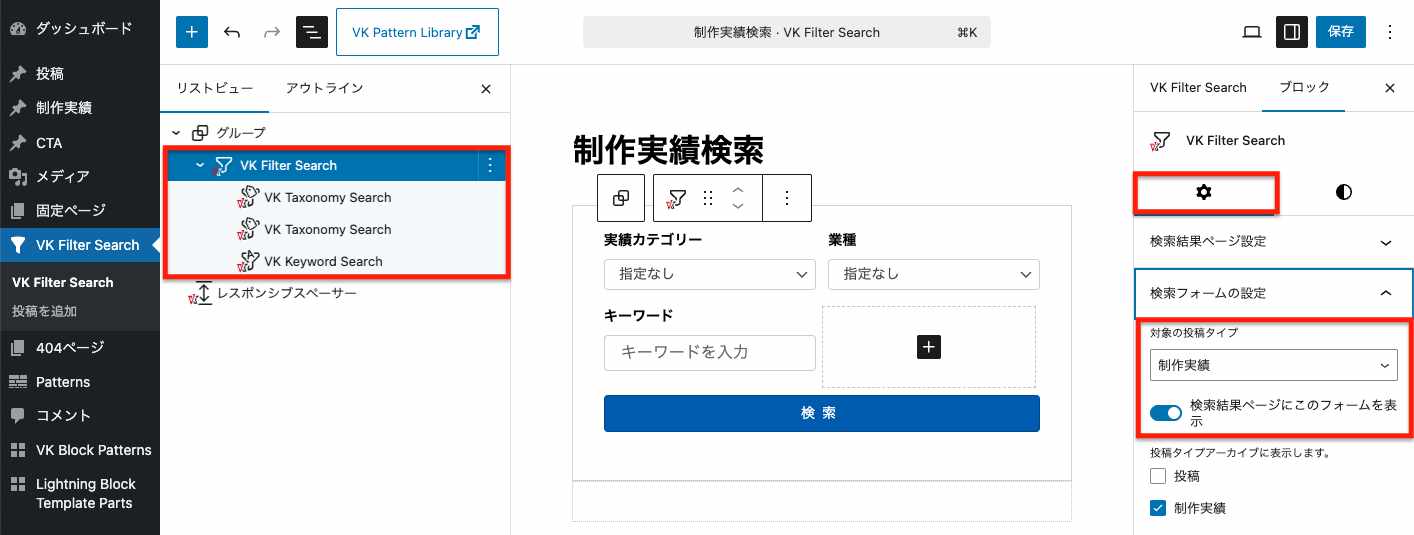Select the gear settings tab icon
1414x535 pixels.
pos(1204,192)
